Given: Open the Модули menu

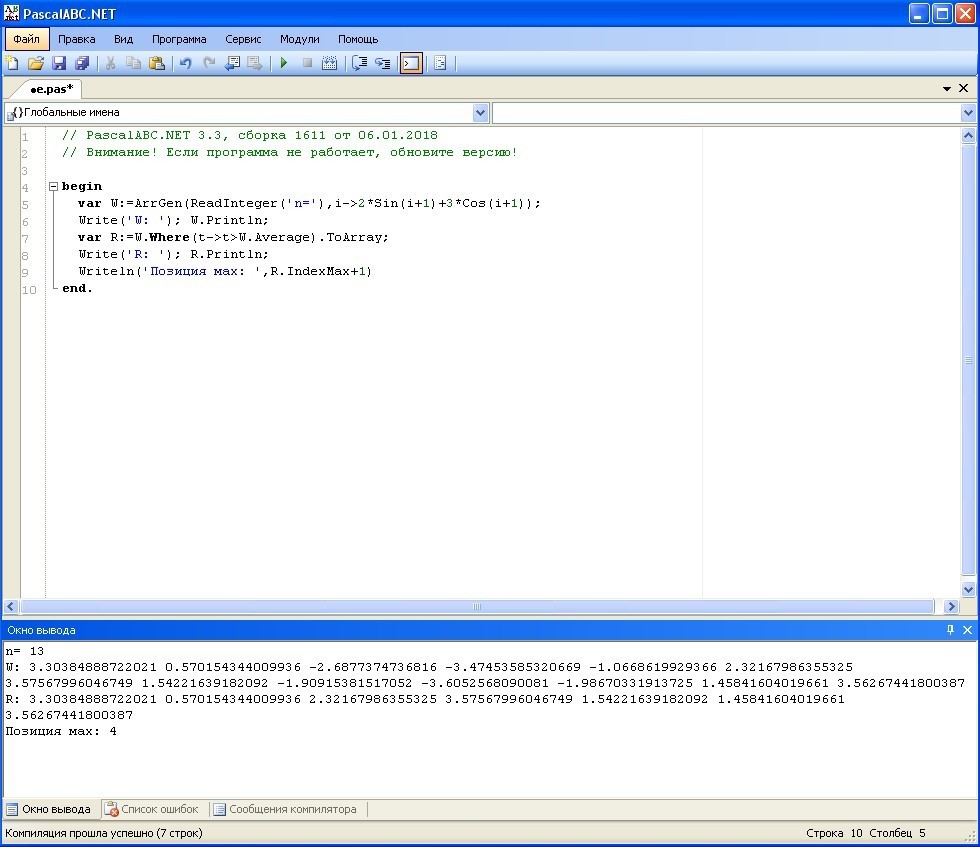Looking at the screenshot, I should 299,39.
